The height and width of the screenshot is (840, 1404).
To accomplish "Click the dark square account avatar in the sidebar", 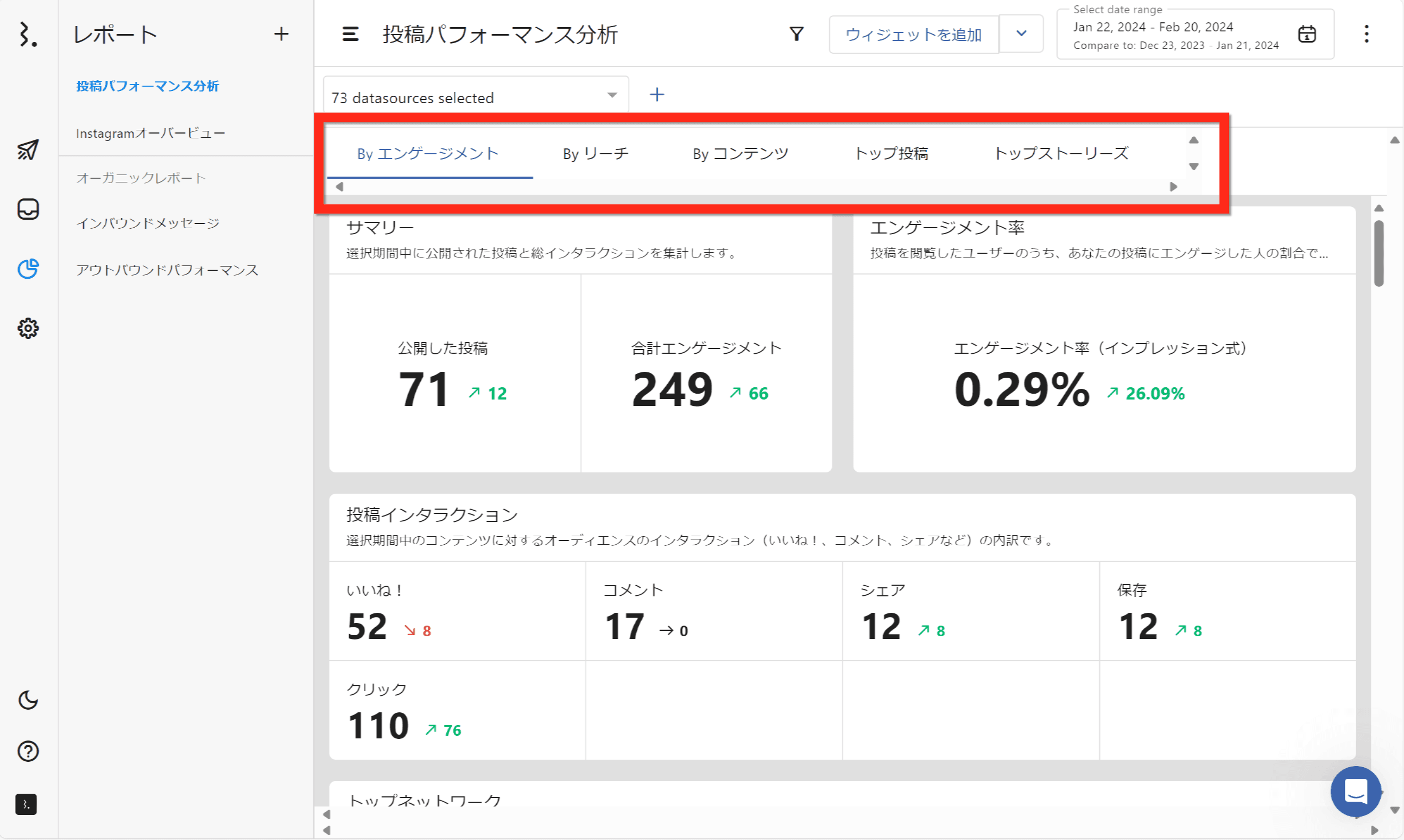I will 26,804.
